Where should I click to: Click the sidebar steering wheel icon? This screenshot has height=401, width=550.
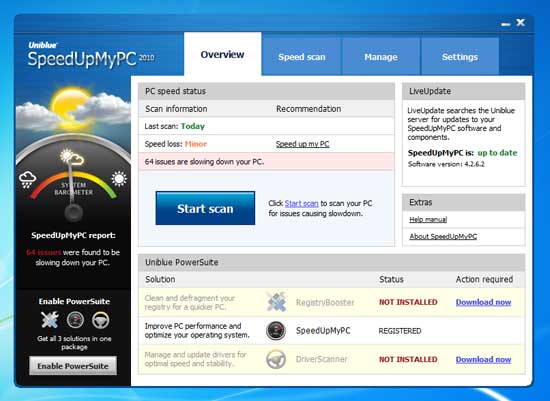[101, 320]
